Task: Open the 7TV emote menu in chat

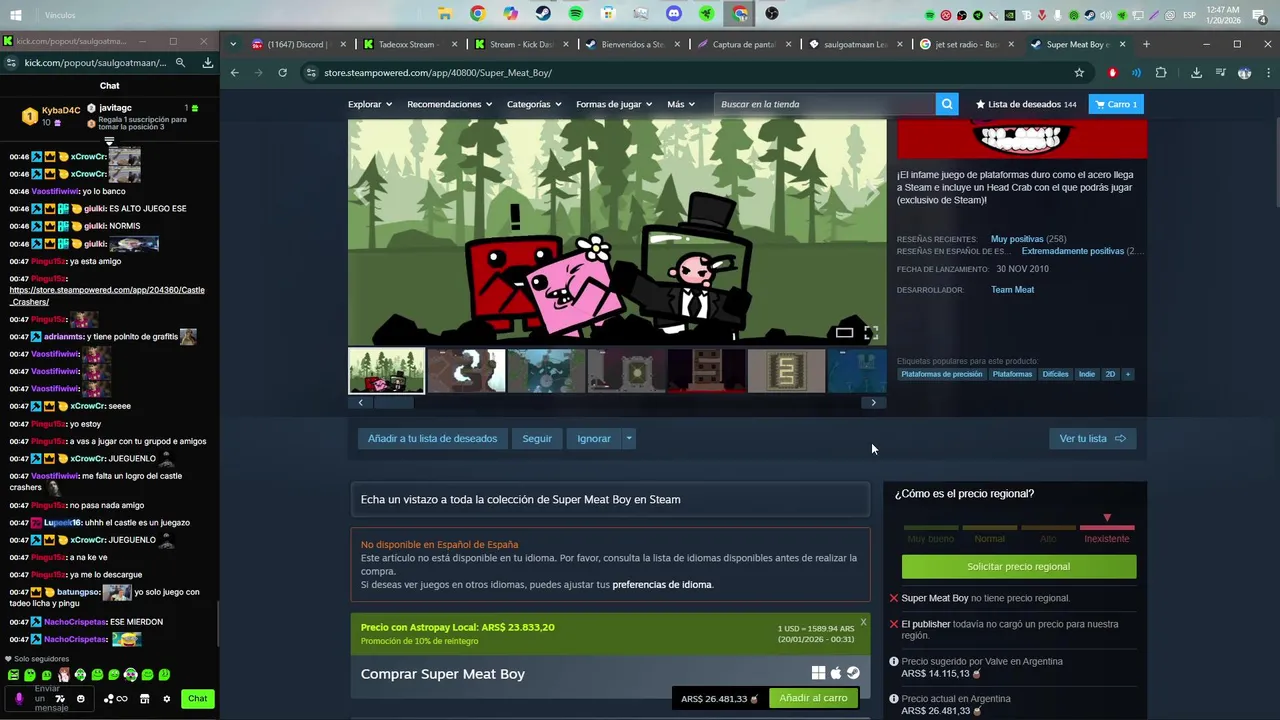Action: (x=59, y=699)
